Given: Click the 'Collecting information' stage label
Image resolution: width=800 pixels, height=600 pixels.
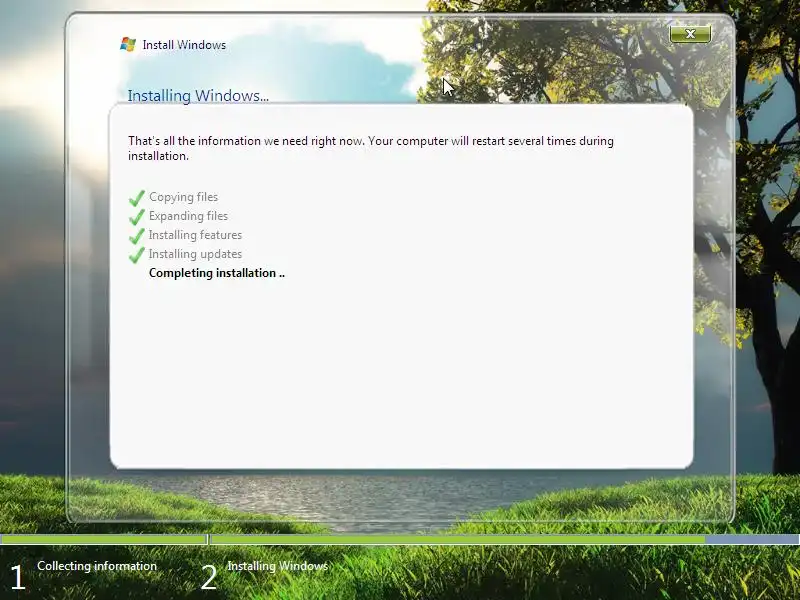Looking at the screenshot, I should click(x=97, y=566).
